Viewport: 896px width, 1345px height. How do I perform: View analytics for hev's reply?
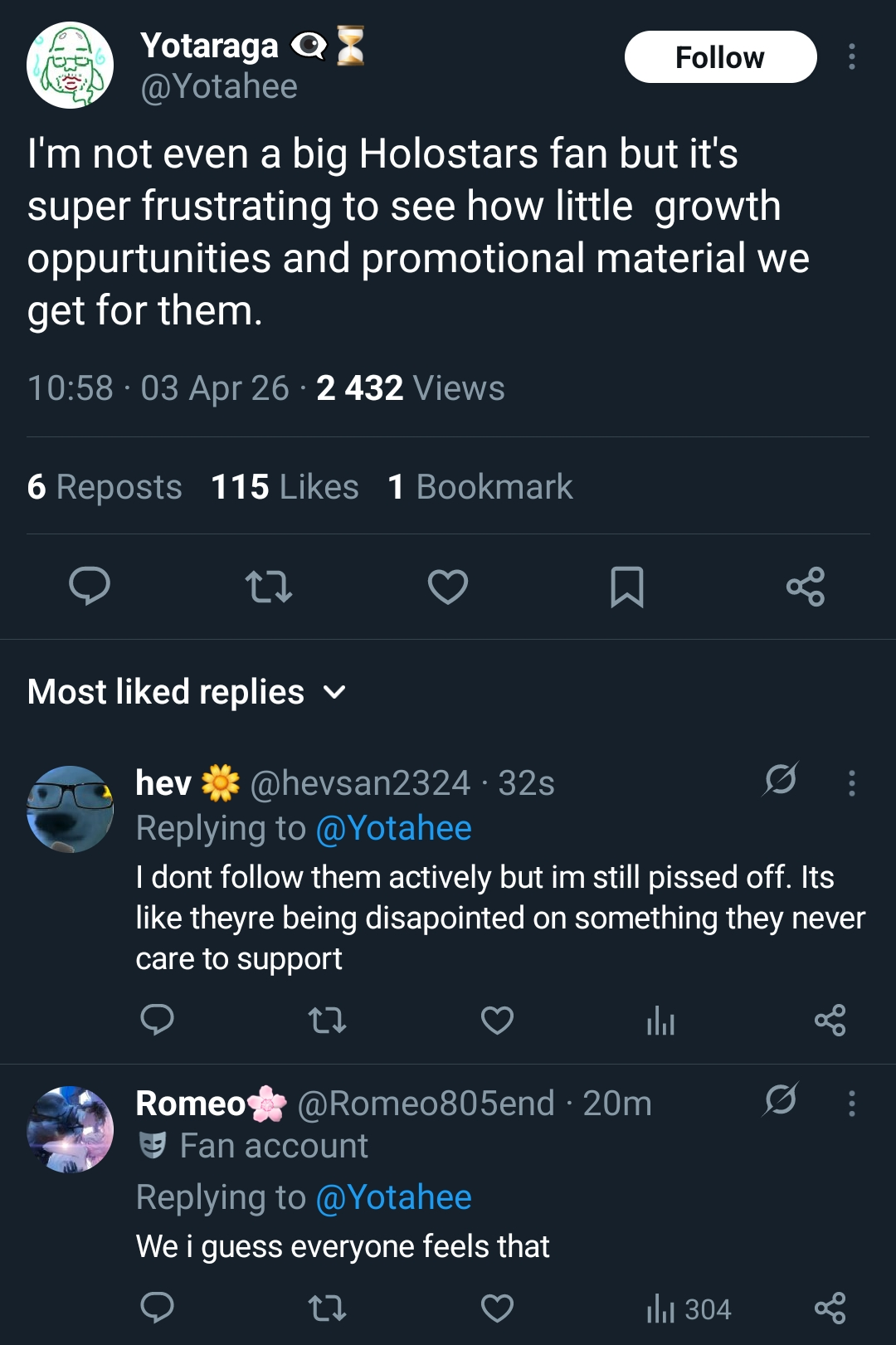coord(660,1020)
